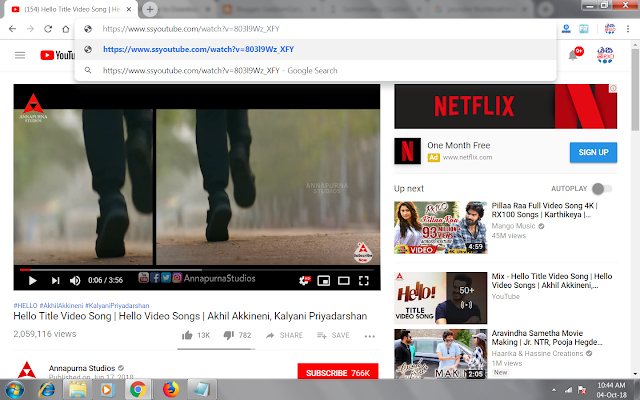This screenshot has height=400, width=640.
Task: Open Chrome three-dot menu
Action: 628,29
